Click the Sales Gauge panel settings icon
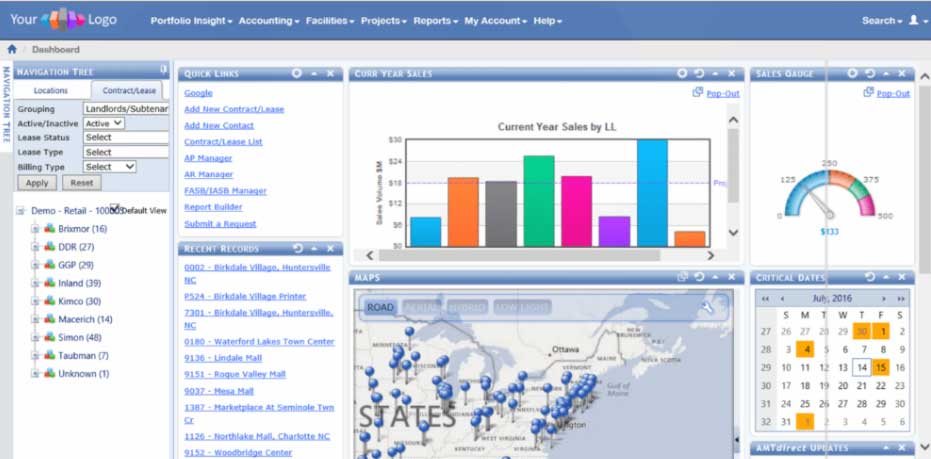This screenshot has height=459, width=931. pos(853,73)
